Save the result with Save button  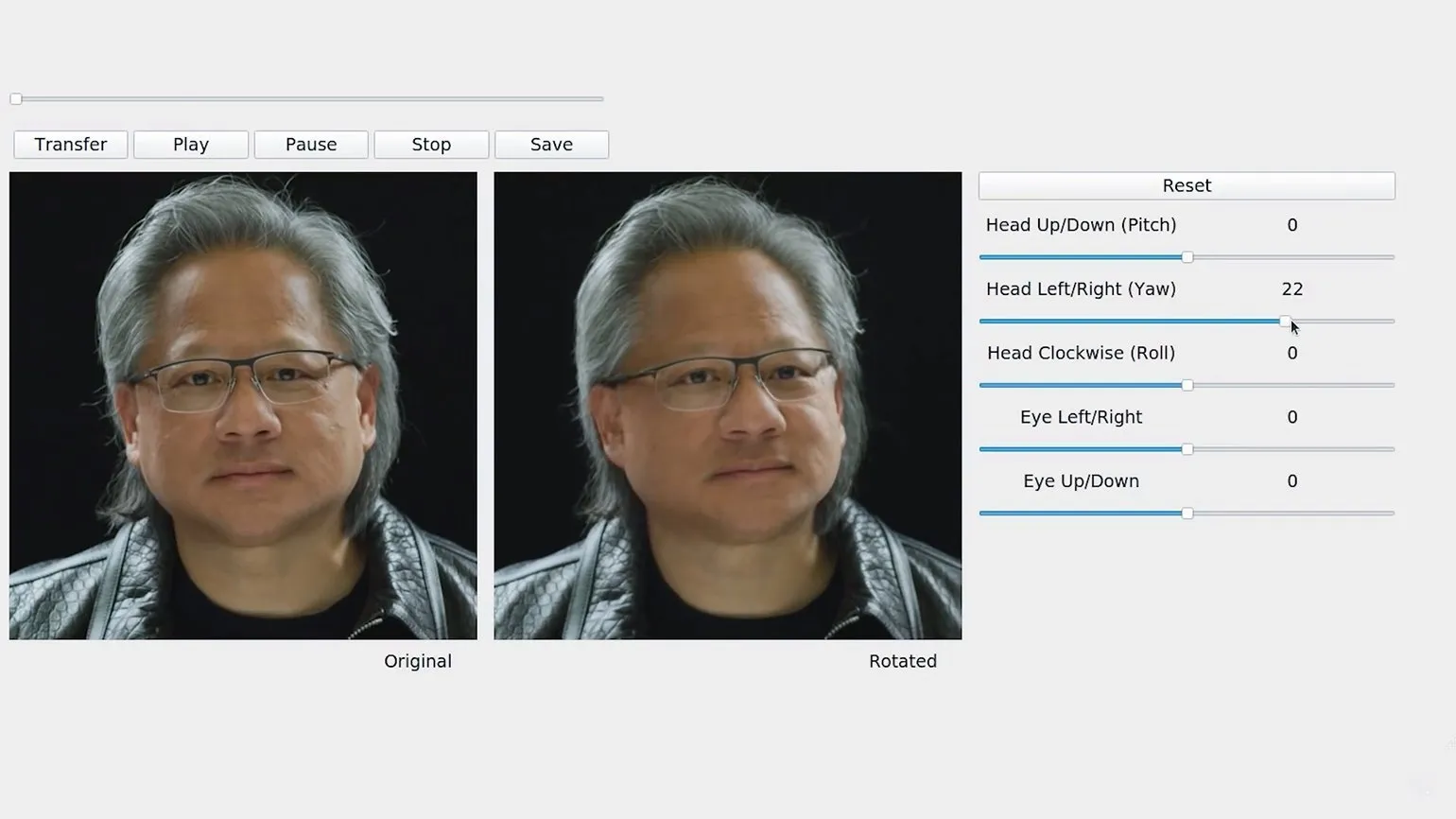pos(551,145)
